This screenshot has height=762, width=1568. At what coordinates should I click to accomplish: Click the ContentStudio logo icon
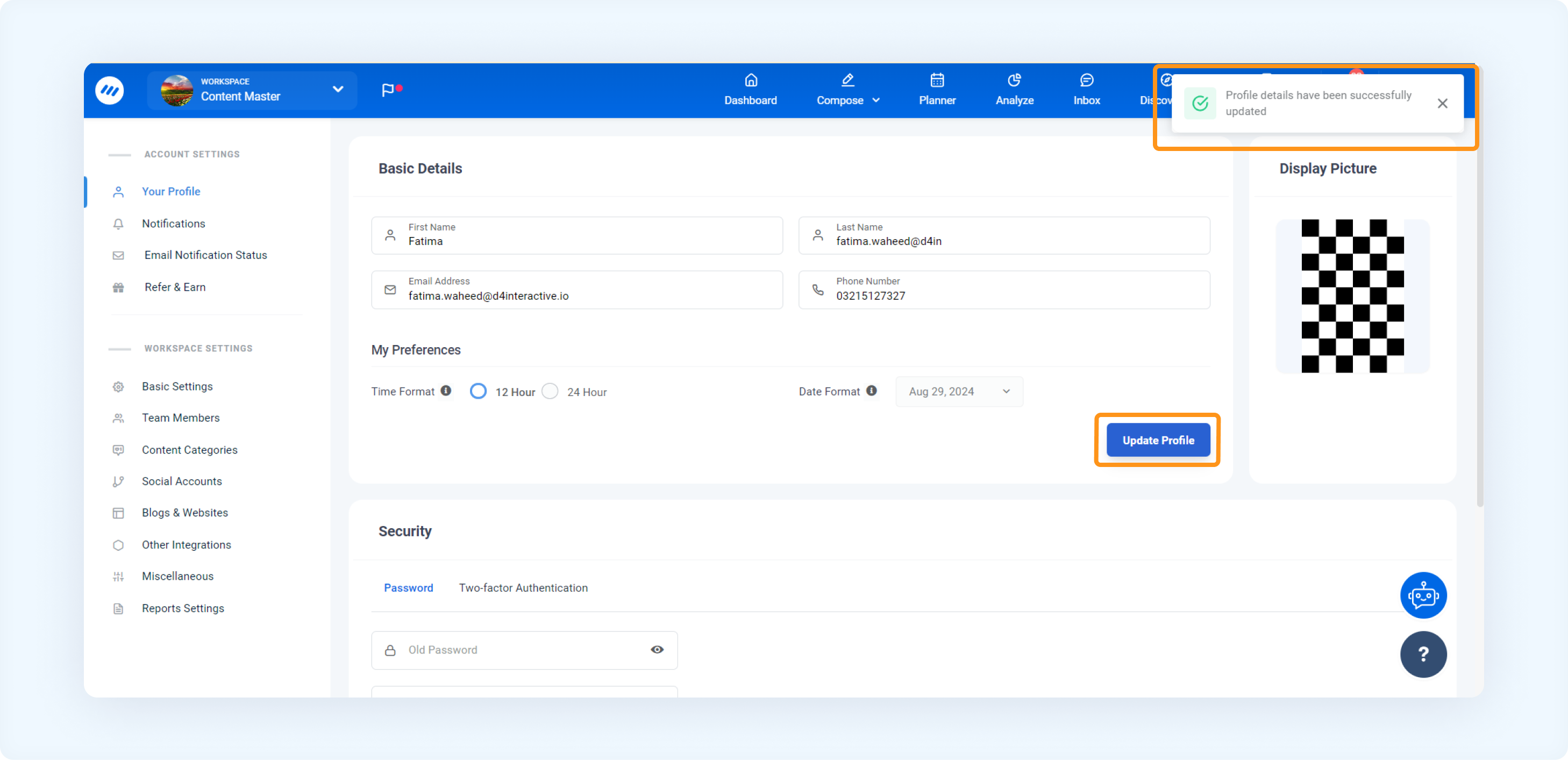pyautogui.click(x=110, y=91)
